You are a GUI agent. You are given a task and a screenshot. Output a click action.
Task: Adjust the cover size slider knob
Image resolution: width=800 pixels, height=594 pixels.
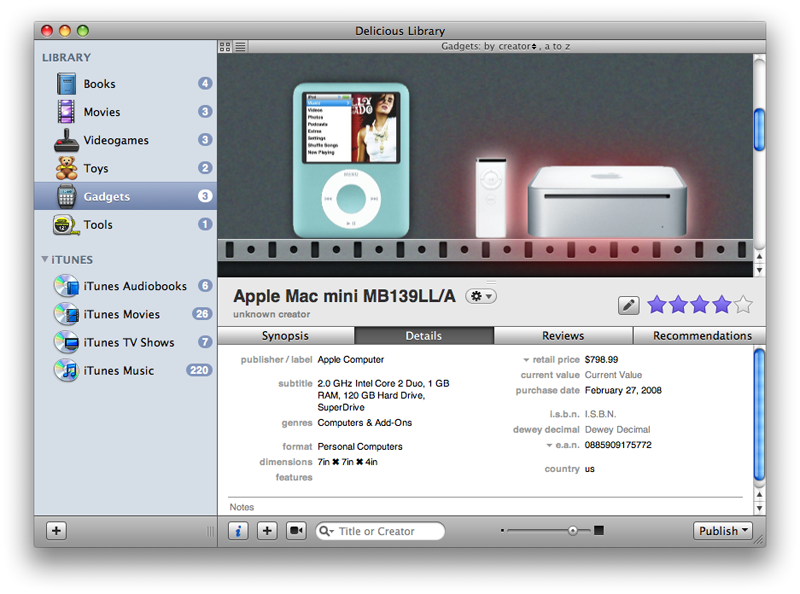tap(572, 531)
